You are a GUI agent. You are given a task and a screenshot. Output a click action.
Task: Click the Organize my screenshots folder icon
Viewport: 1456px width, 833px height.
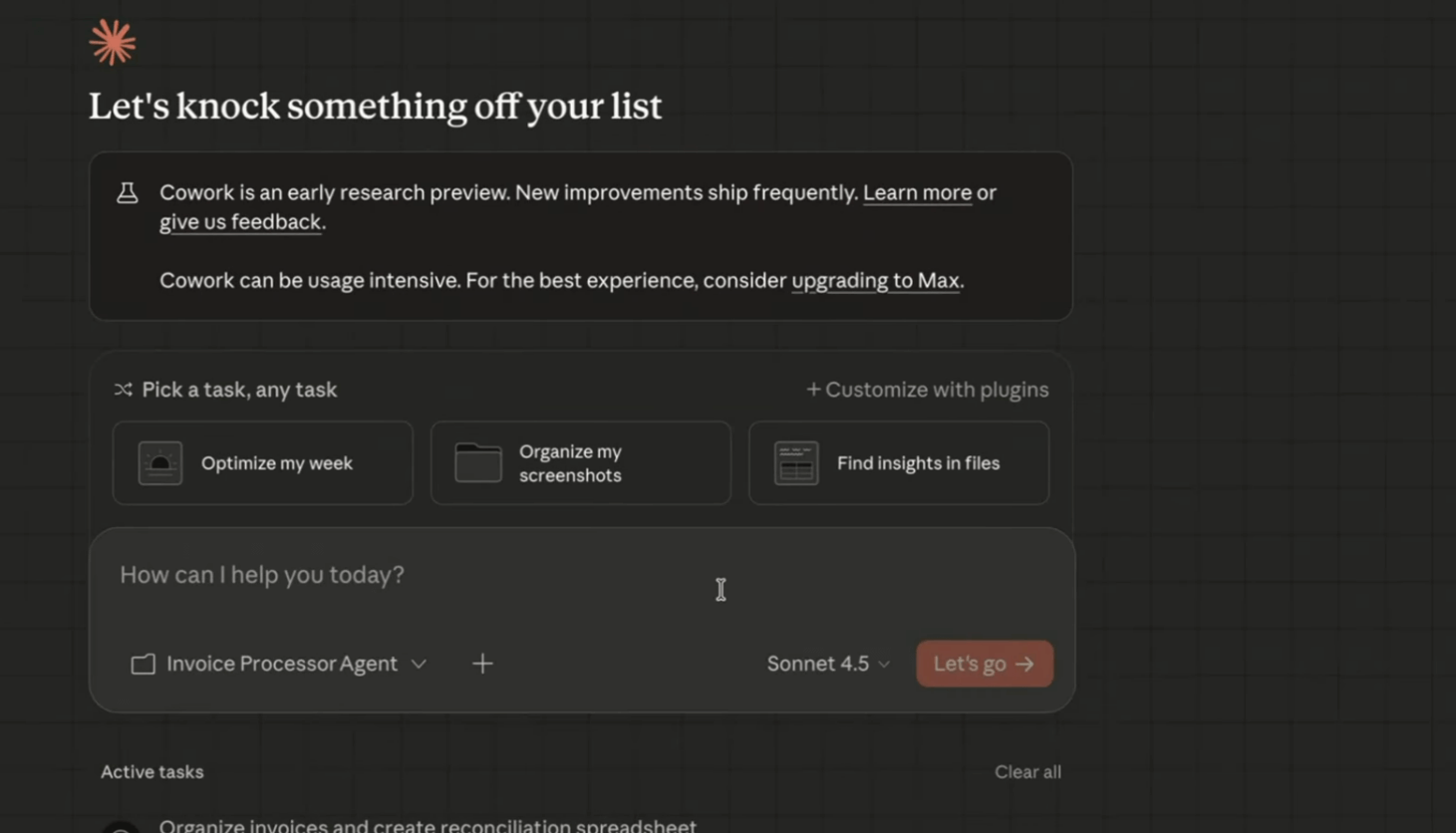click(478, 463)
